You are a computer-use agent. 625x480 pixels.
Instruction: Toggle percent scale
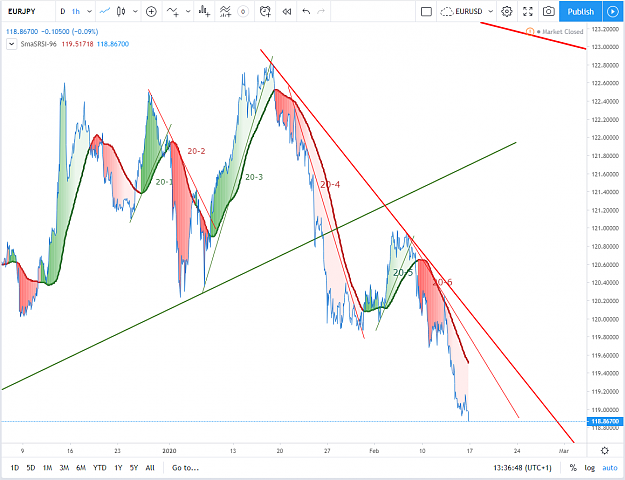[573, 468]
